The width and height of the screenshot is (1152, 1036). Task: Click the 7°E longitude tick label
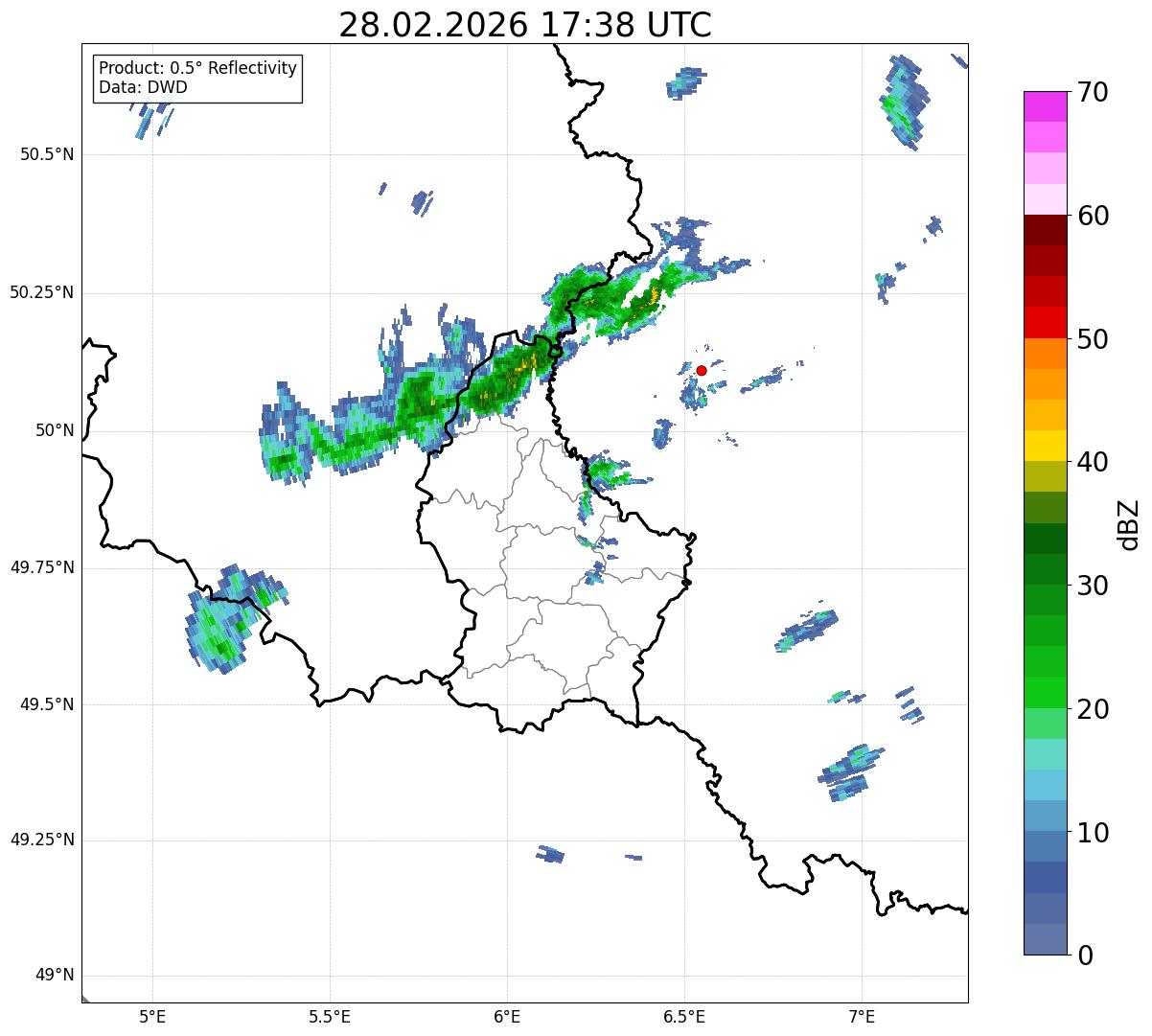pyautogui.click(x=862, y=1017)
